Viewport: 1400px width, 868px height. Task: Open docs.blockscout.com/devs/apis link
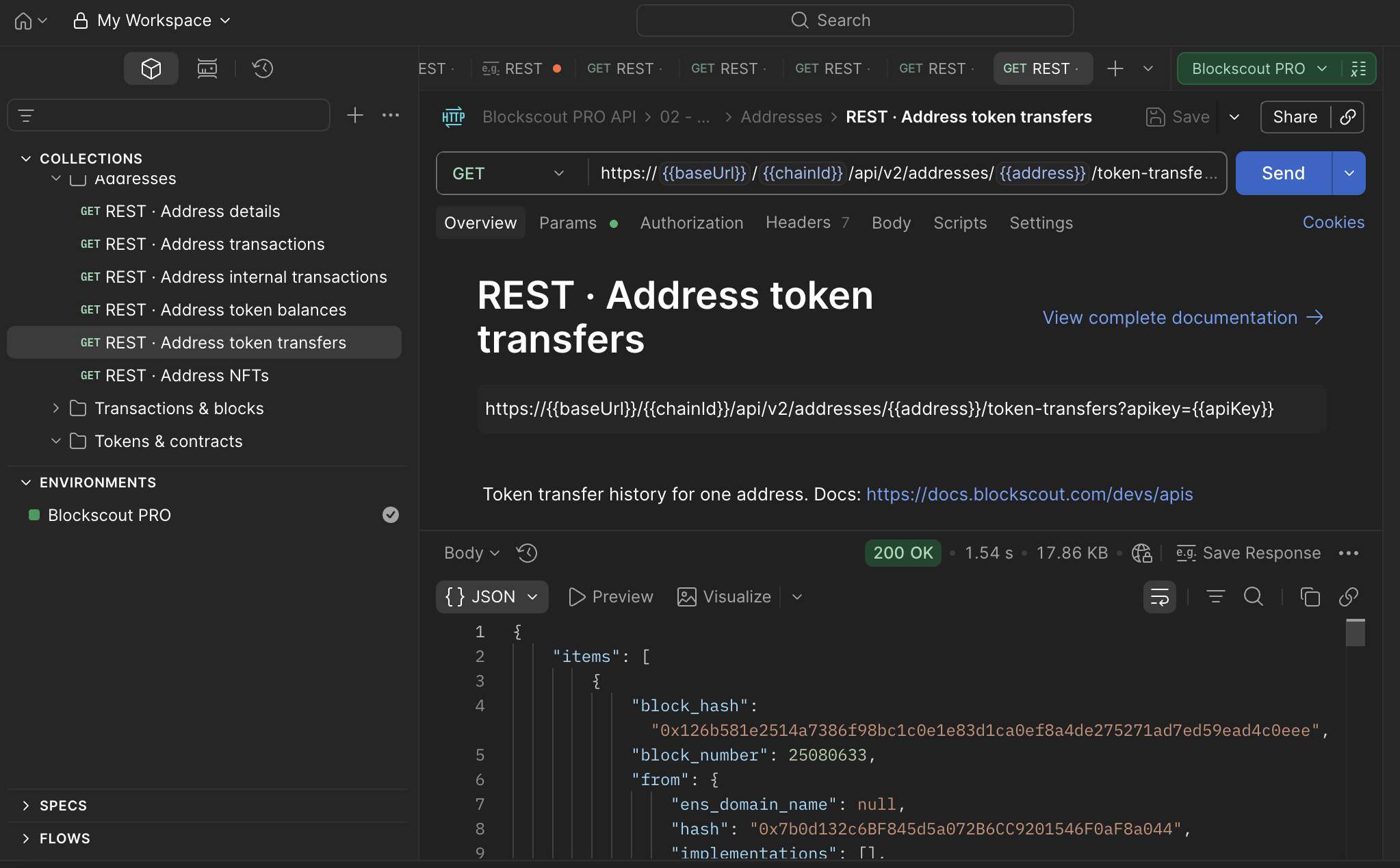(x=1030, y=494)
